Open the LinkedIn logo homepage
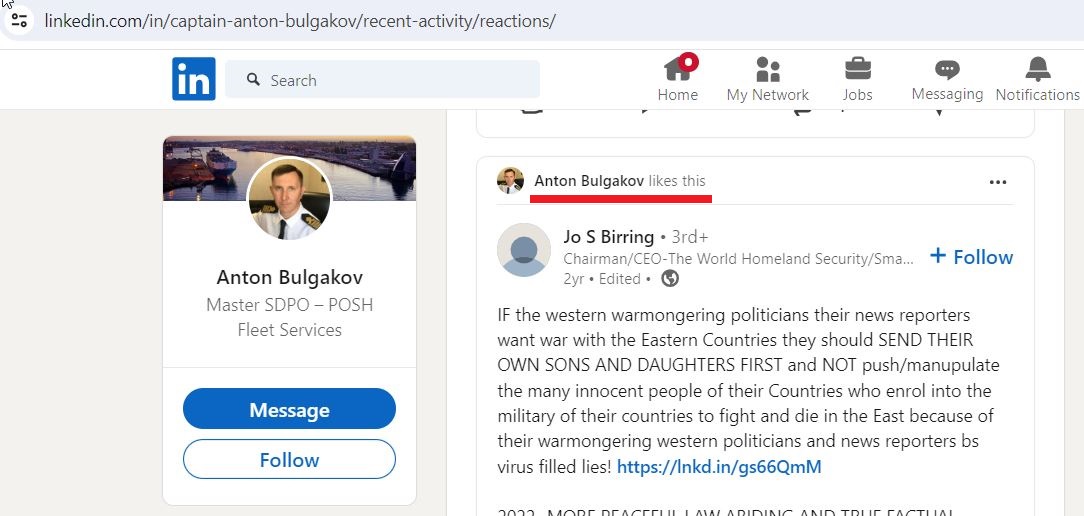The width and height of the screenshot is (1084, 516). [x=194, y=79]
